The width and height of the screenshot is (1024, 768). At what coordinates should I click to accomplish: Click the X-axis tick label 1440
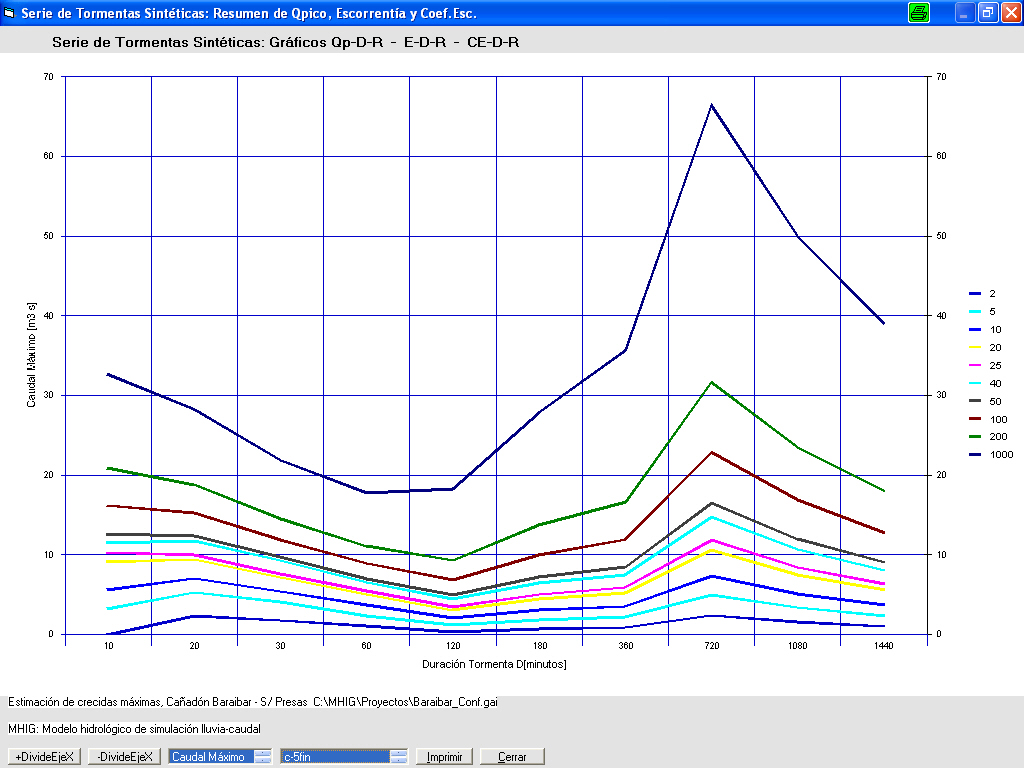click(884, 646)
